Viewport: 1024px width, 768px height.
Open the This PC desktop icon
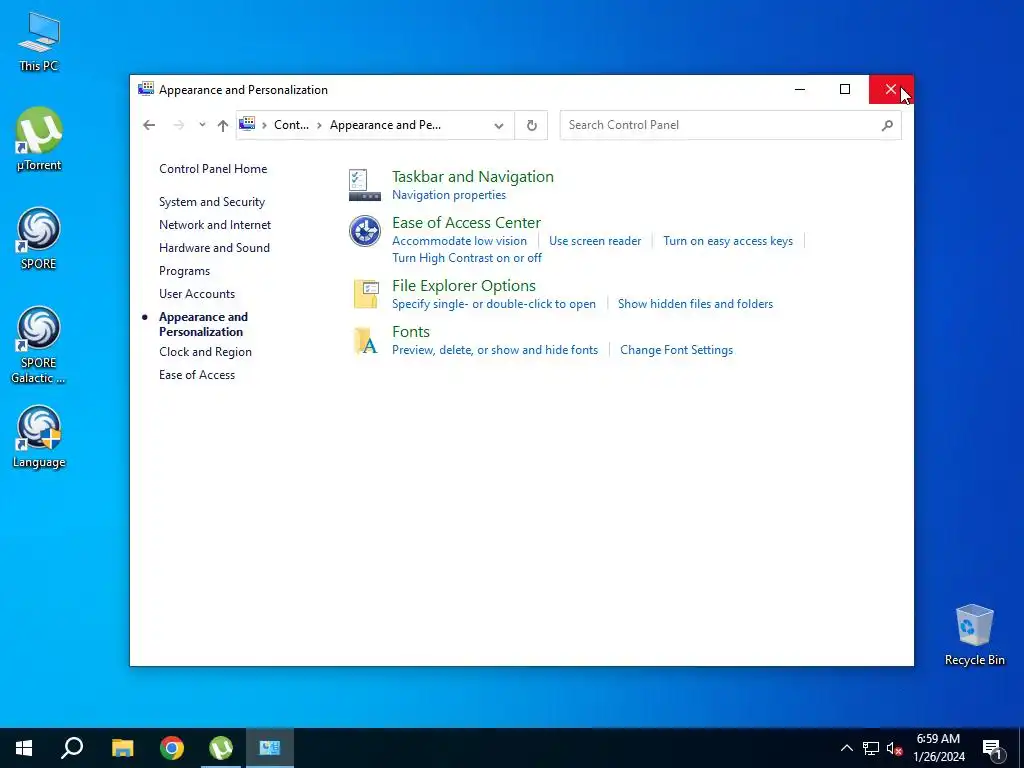point(39,41)
